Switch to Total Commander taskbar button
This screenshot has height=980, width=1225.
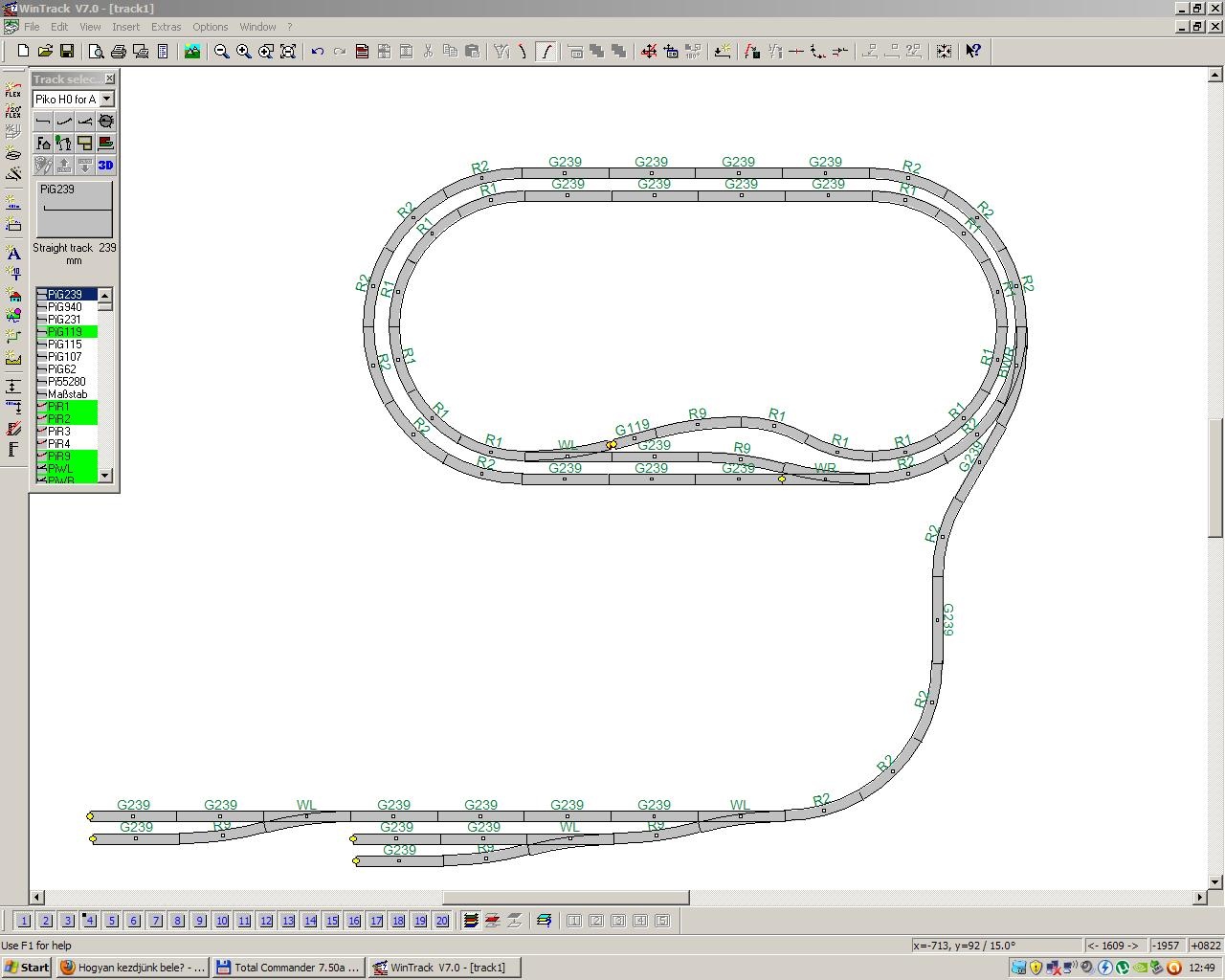pyautogui.click(x=287, y=968)
